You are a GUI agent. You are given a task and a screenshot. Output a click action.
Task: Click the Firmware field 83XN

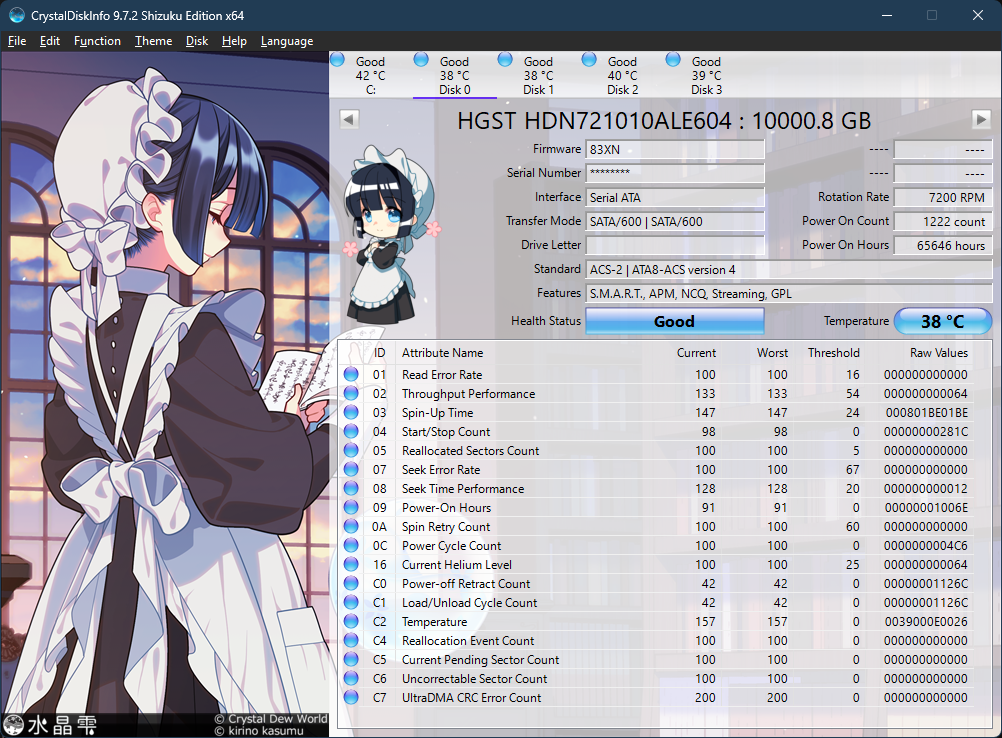tap(675, 150)
